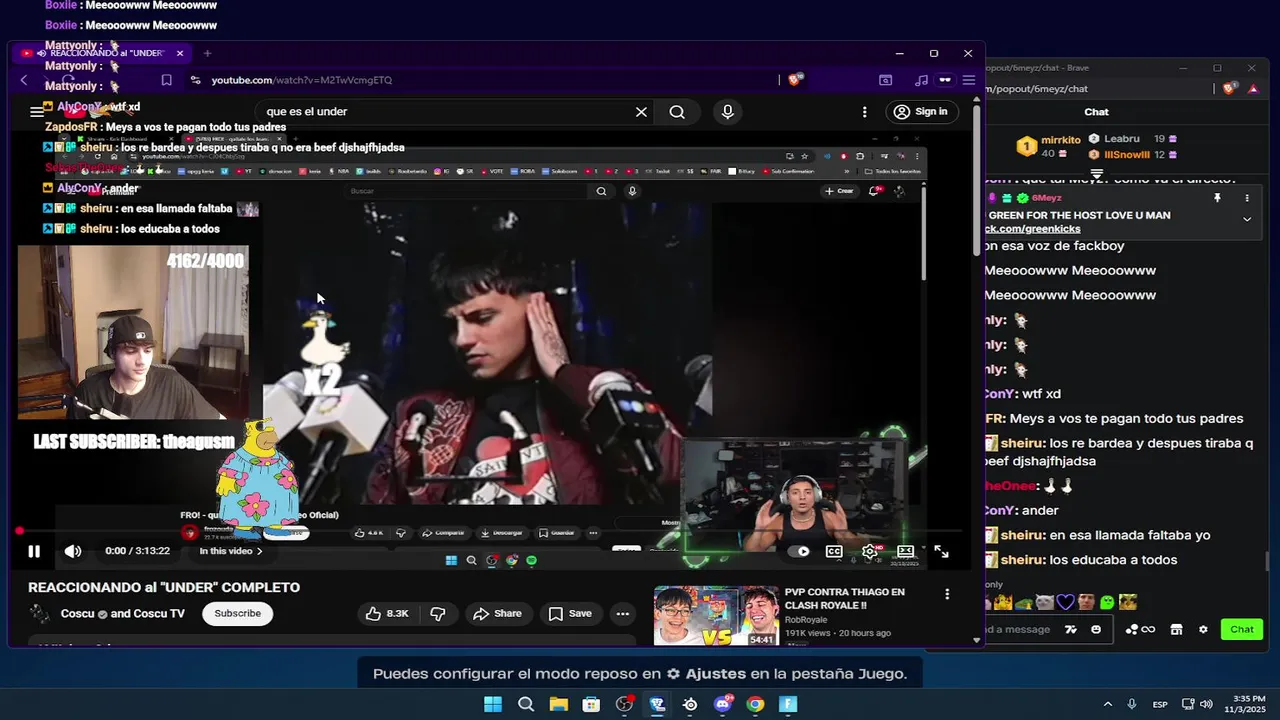Screen dimensions: 1280x720
Task: Subscribe to Coscu channel
Action: pos(238,614)
